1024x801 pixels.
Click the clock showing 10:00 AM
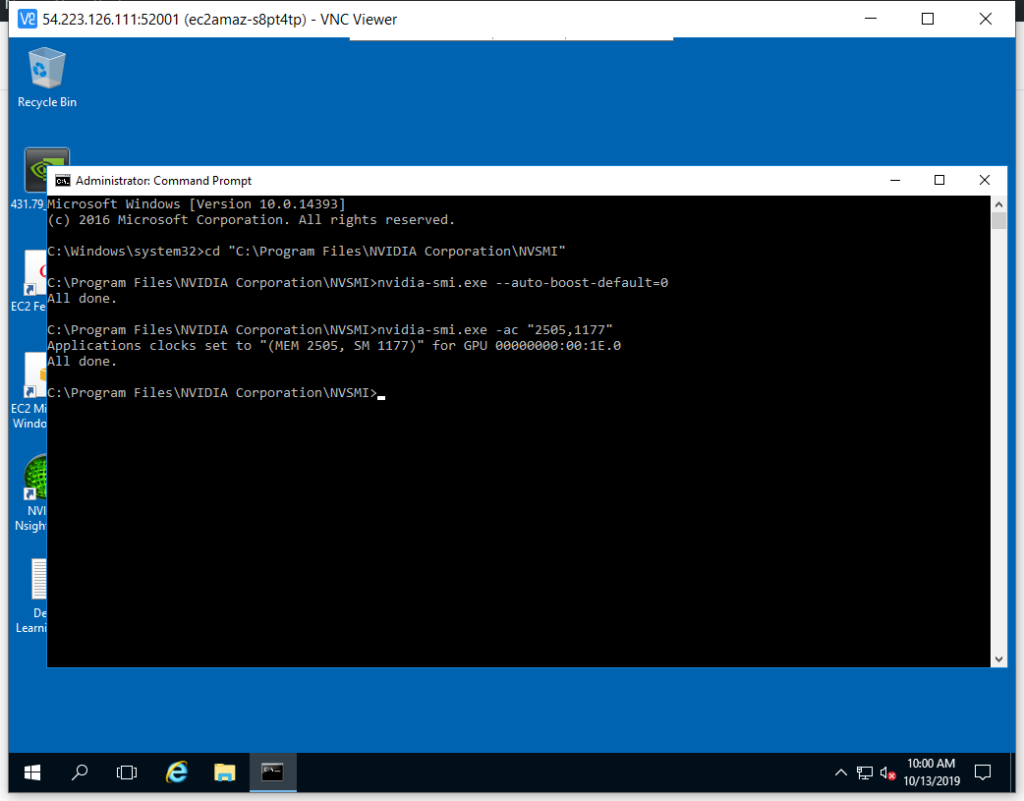pos(931,772)
